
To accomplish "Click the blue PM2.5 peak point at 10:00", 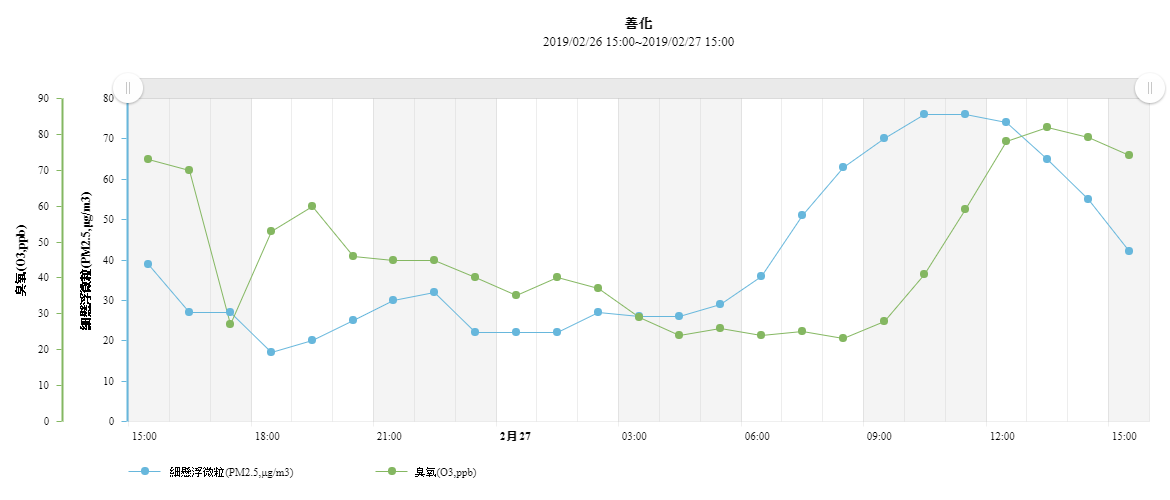I will (x=924, y=114).
